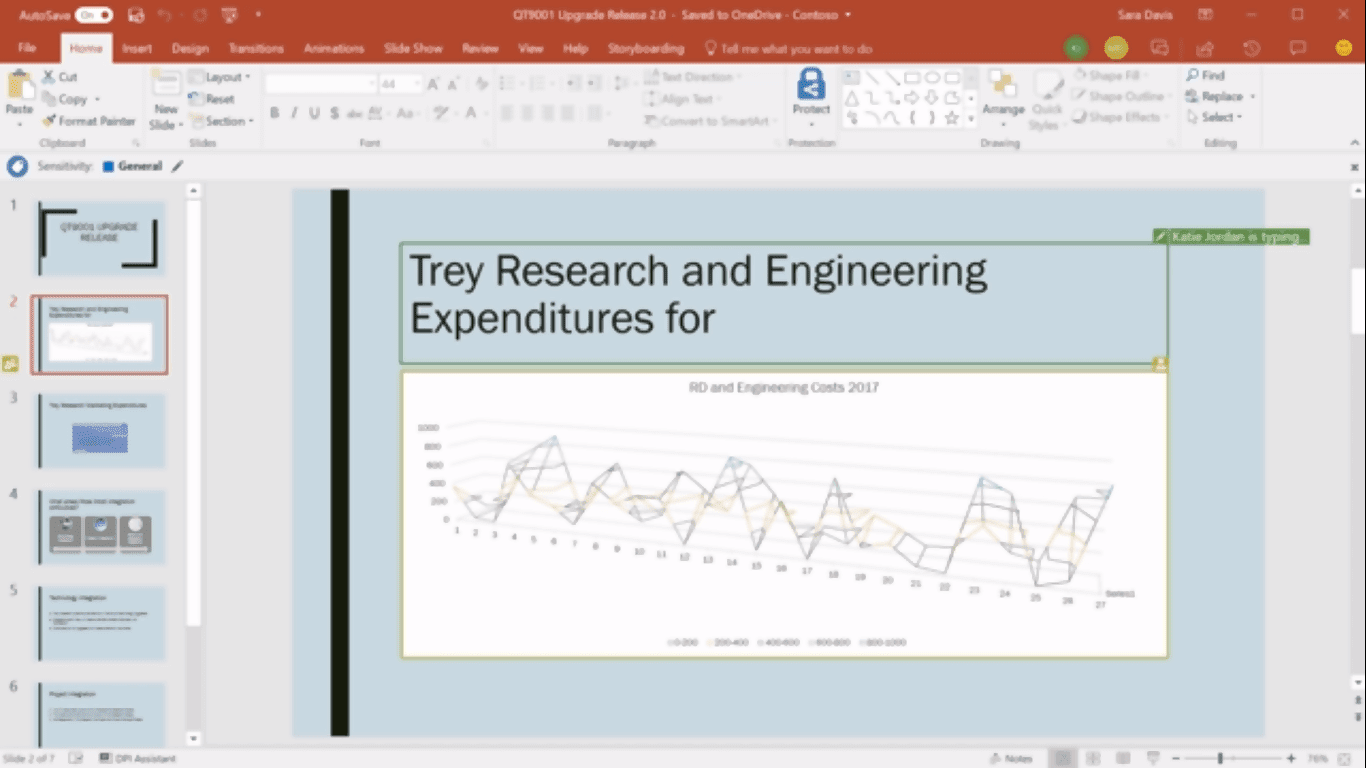Open the Protect feature in the ribbon
1366x768 pixels.
click(810, 95)
